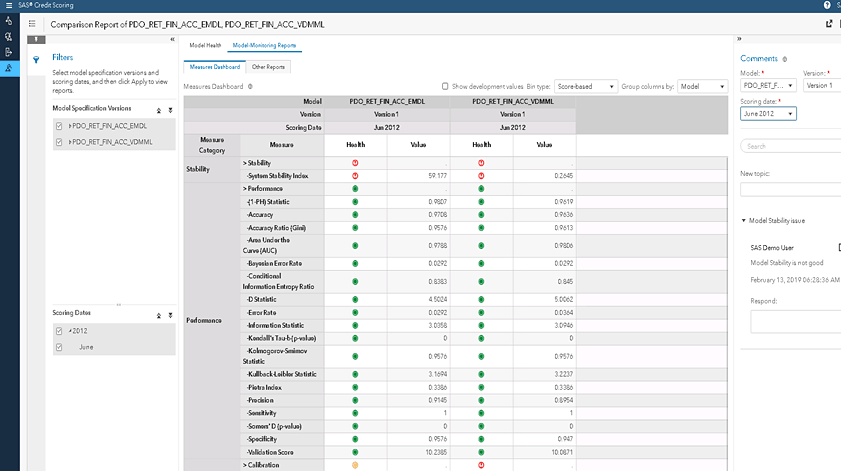Click red Calibration health icon for VDMML

pos(481,465)
